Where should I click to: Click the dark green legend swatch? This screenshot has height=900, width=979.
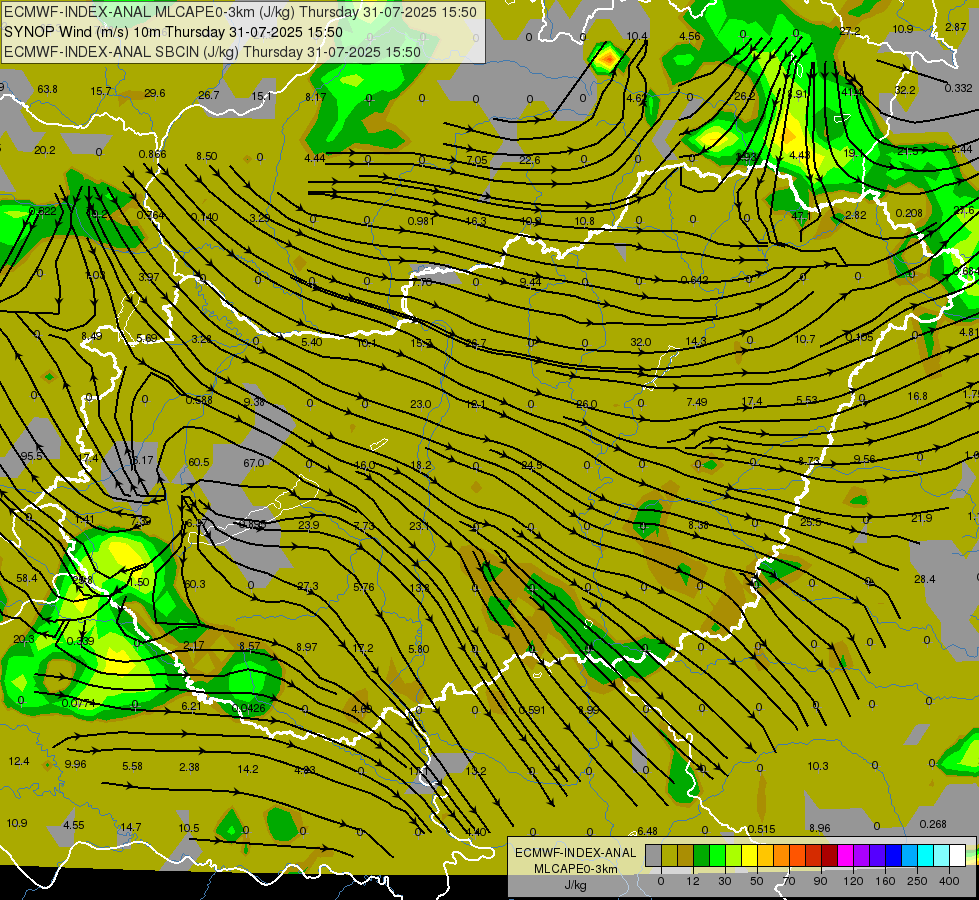[701, 856]
